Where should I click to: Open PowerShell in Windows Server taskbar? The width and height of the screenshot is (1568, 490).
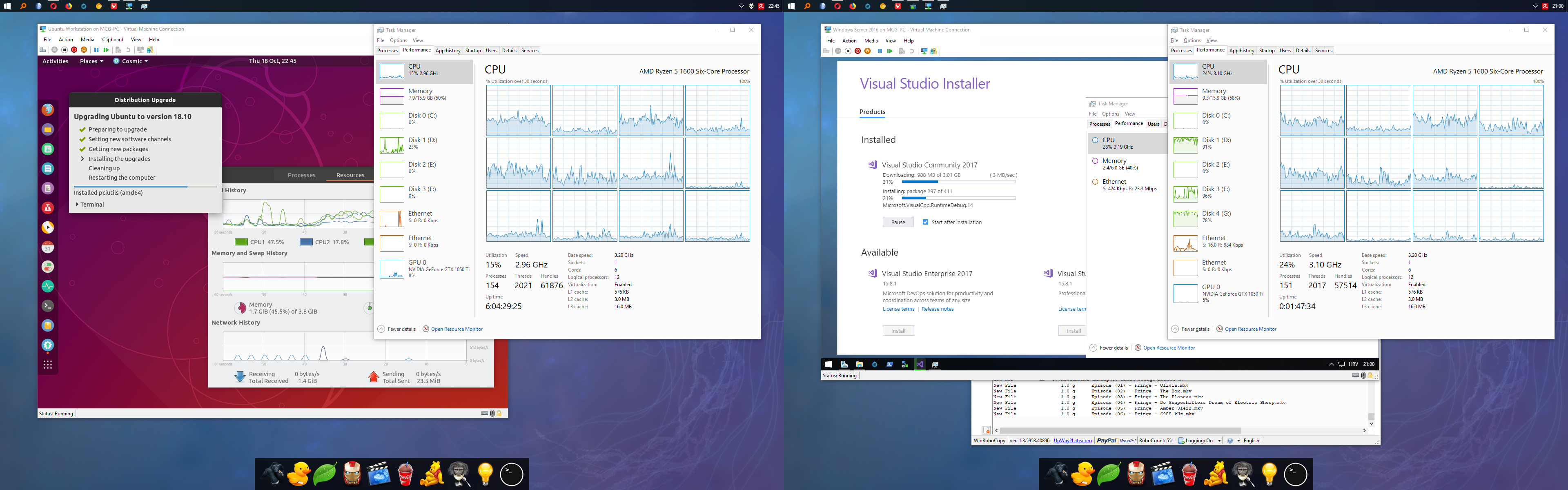[890, 364]
